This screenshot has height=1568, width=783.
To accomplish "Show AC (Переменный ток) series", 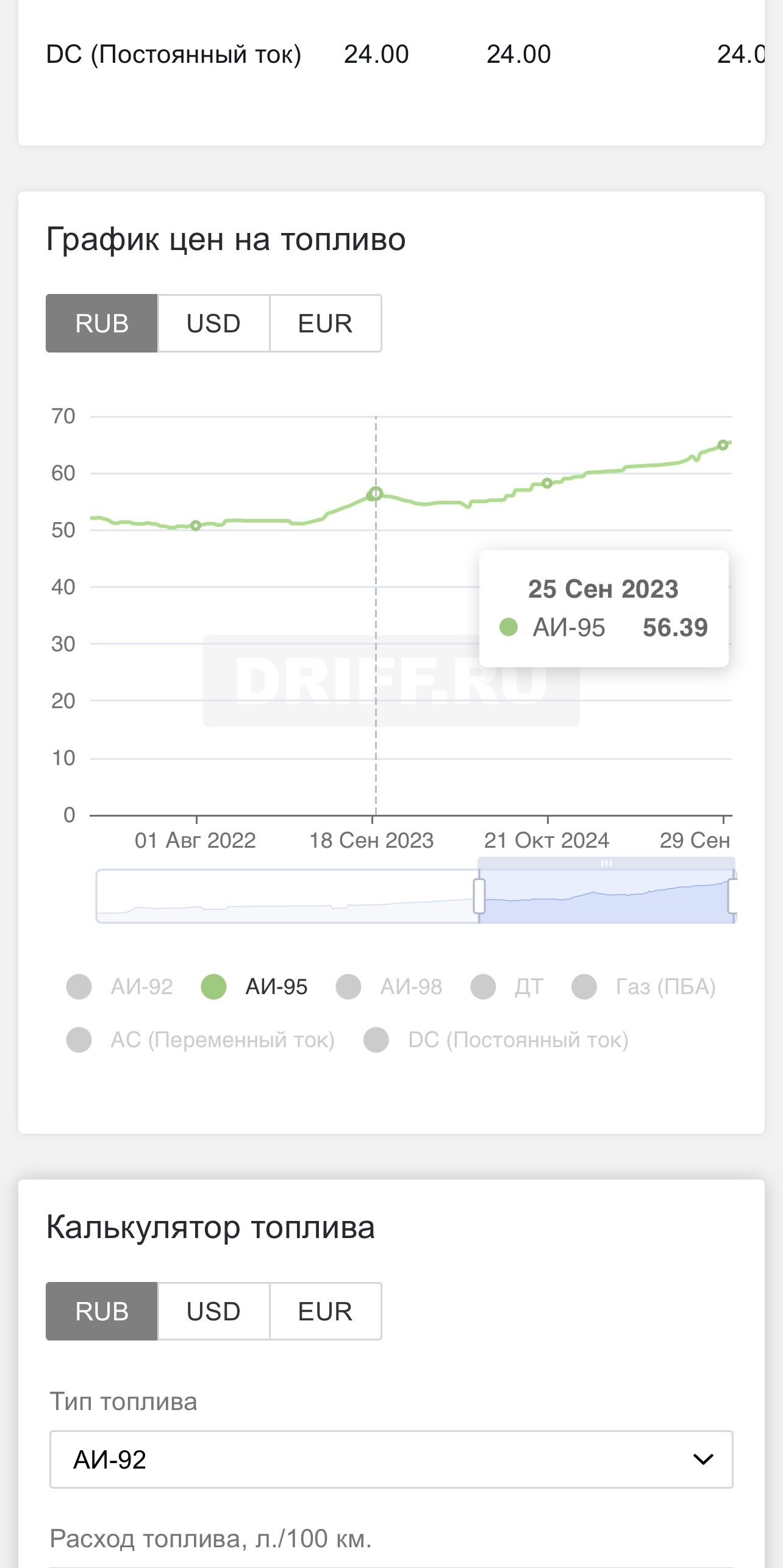I will [x=201, y=1040].
